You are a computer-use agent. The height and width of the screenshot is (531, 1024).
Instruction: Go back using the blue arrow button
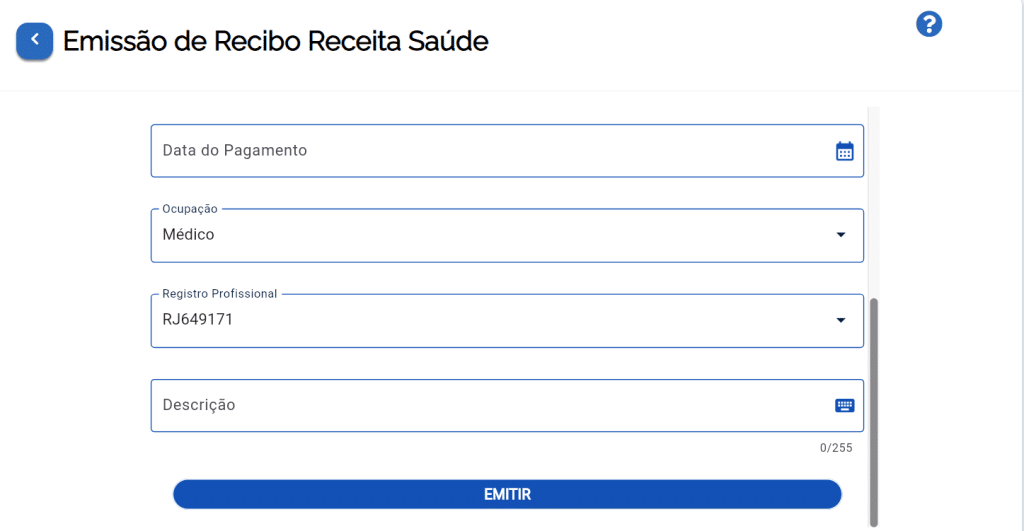(35, 41)
